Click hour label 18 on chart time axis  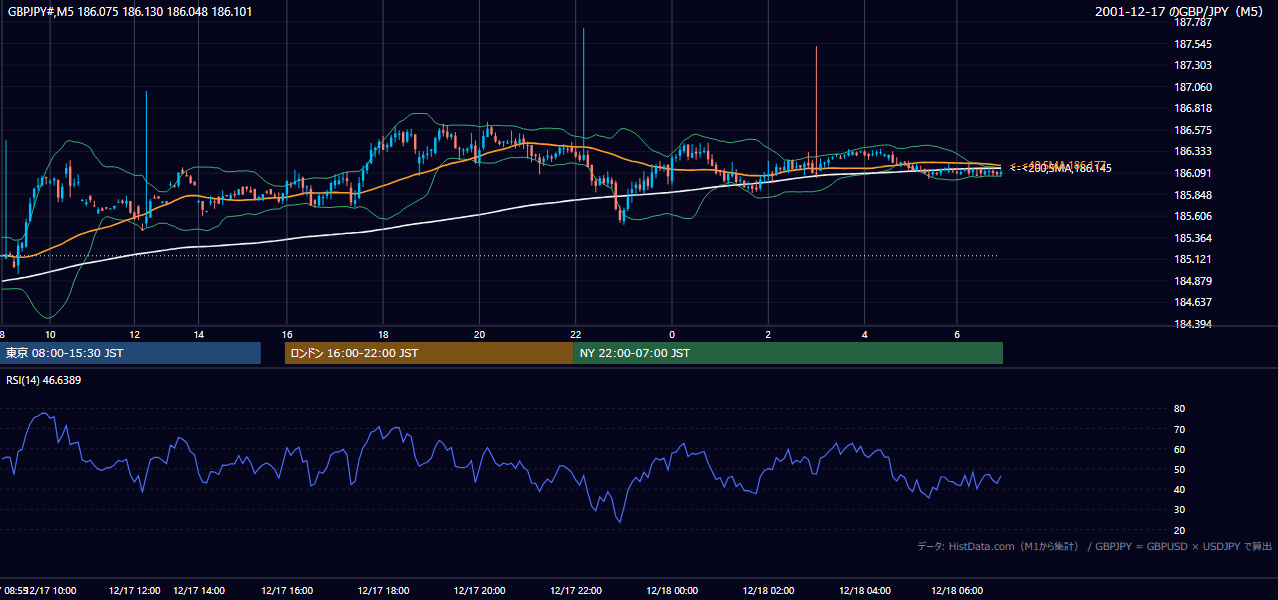point(383,334)
